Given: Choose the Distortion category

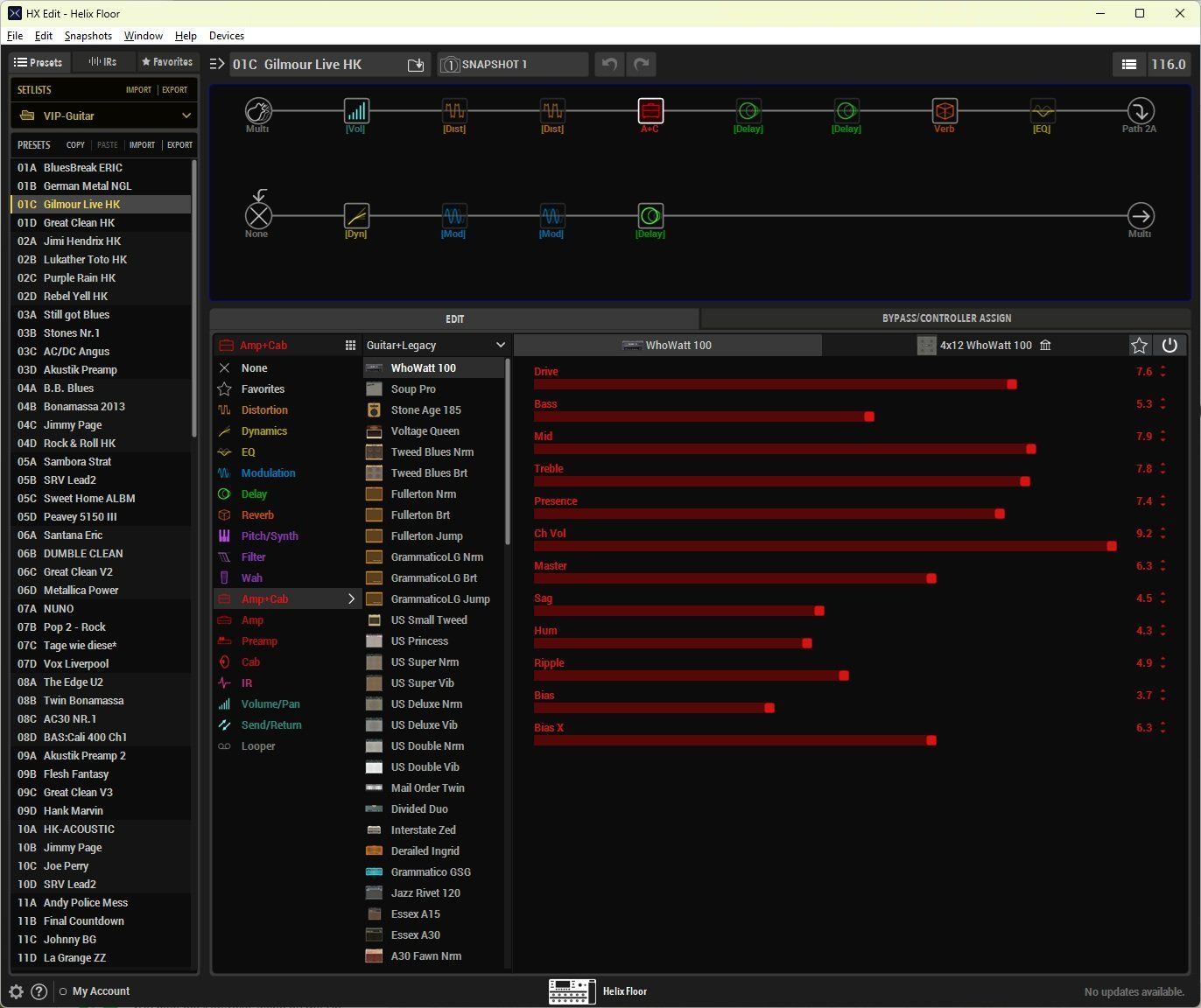Looking at the screenshot, I should point(264,410).
